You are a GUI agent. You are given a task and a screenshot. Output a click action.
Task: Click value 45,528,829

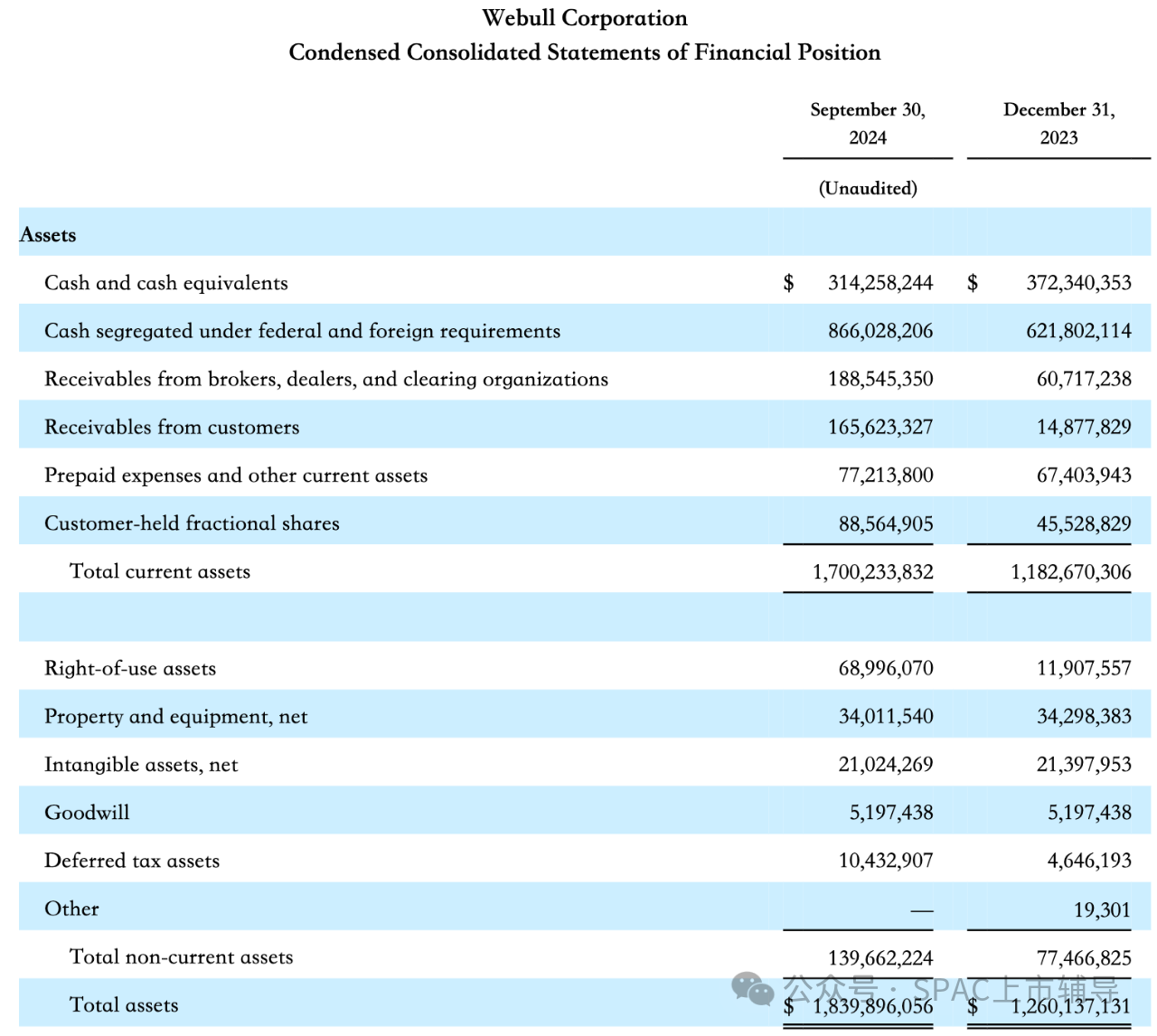point(1084,524)
